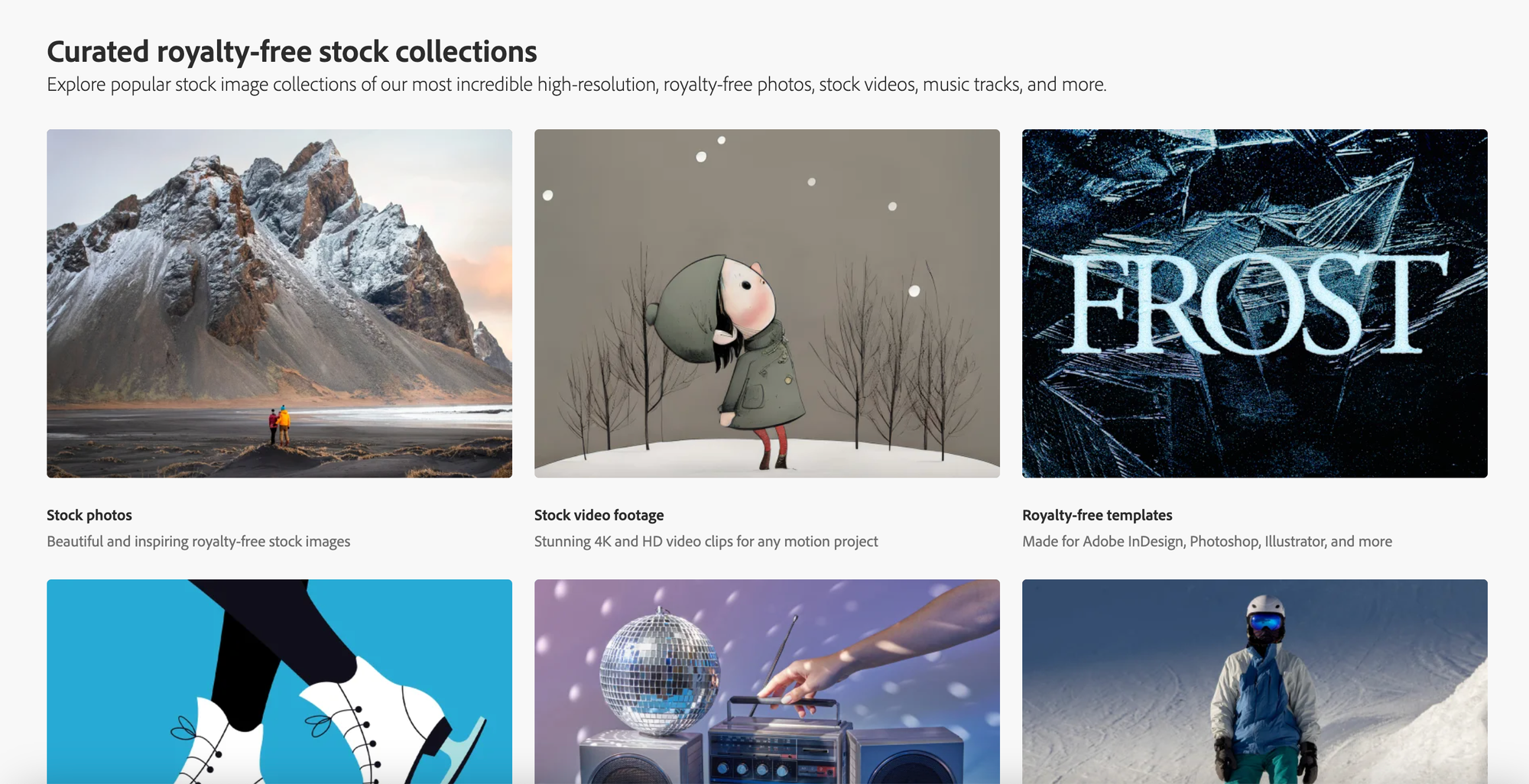Open the disco ball boombox thumbnail
The image size is (1529, 784).
[767, 682]
